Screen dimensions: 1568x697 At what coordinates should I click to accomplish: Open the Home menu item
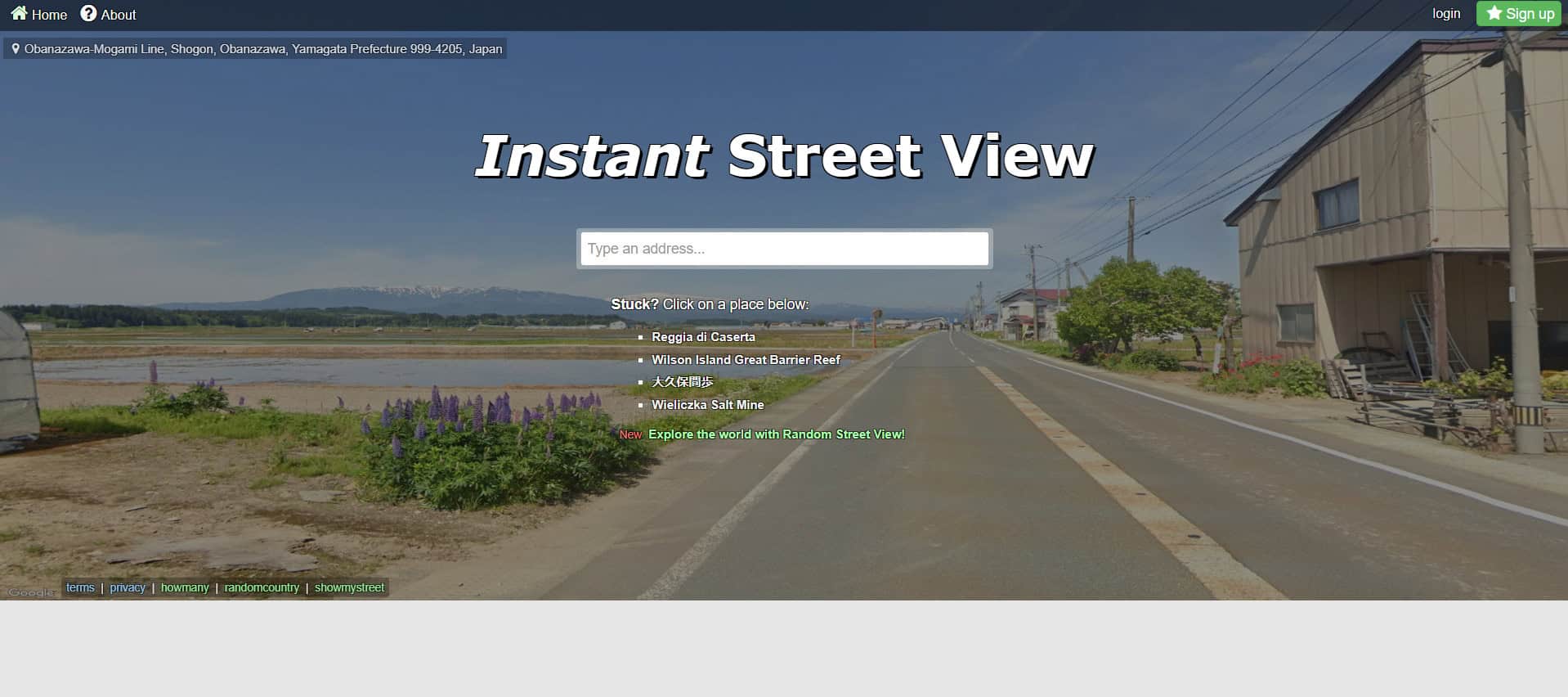38,14
